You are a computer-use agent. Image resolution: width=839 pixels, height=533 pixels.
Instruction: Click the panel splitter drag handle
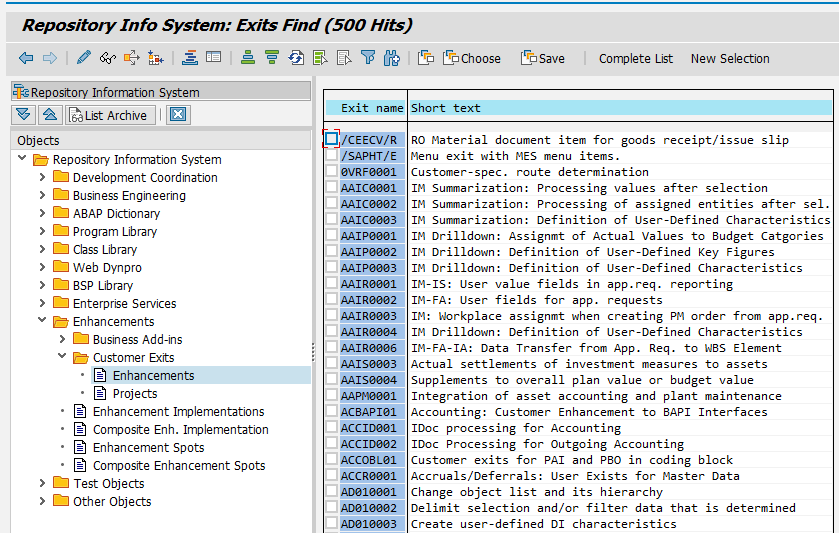point(314,352)
